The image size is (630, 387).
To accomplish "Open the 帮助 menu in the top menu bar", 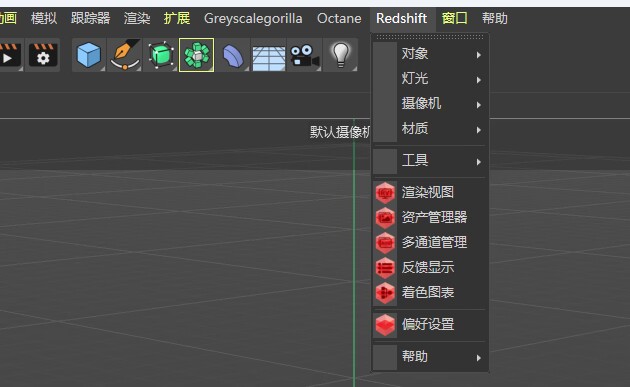I will [x=495, y=18].
